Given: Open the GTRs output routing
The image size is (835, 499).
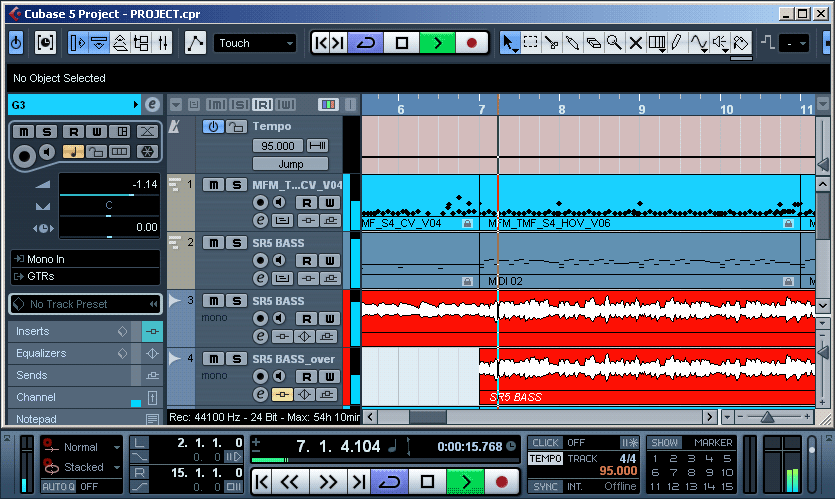Looking at the screenshot, I should (85, 276).
